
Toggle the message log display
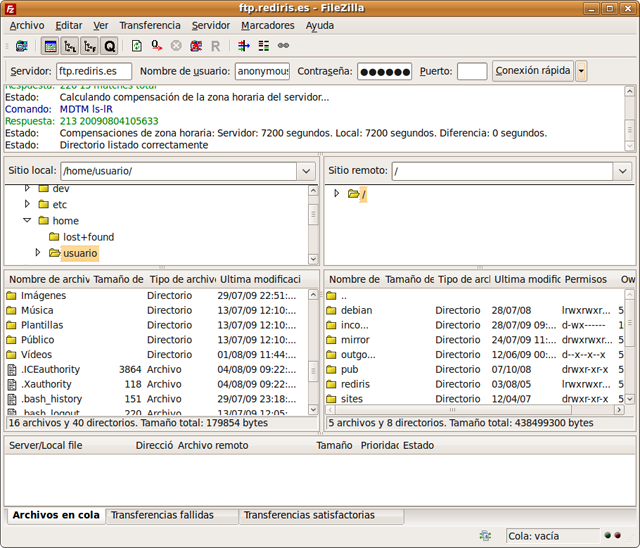(51, 46)
